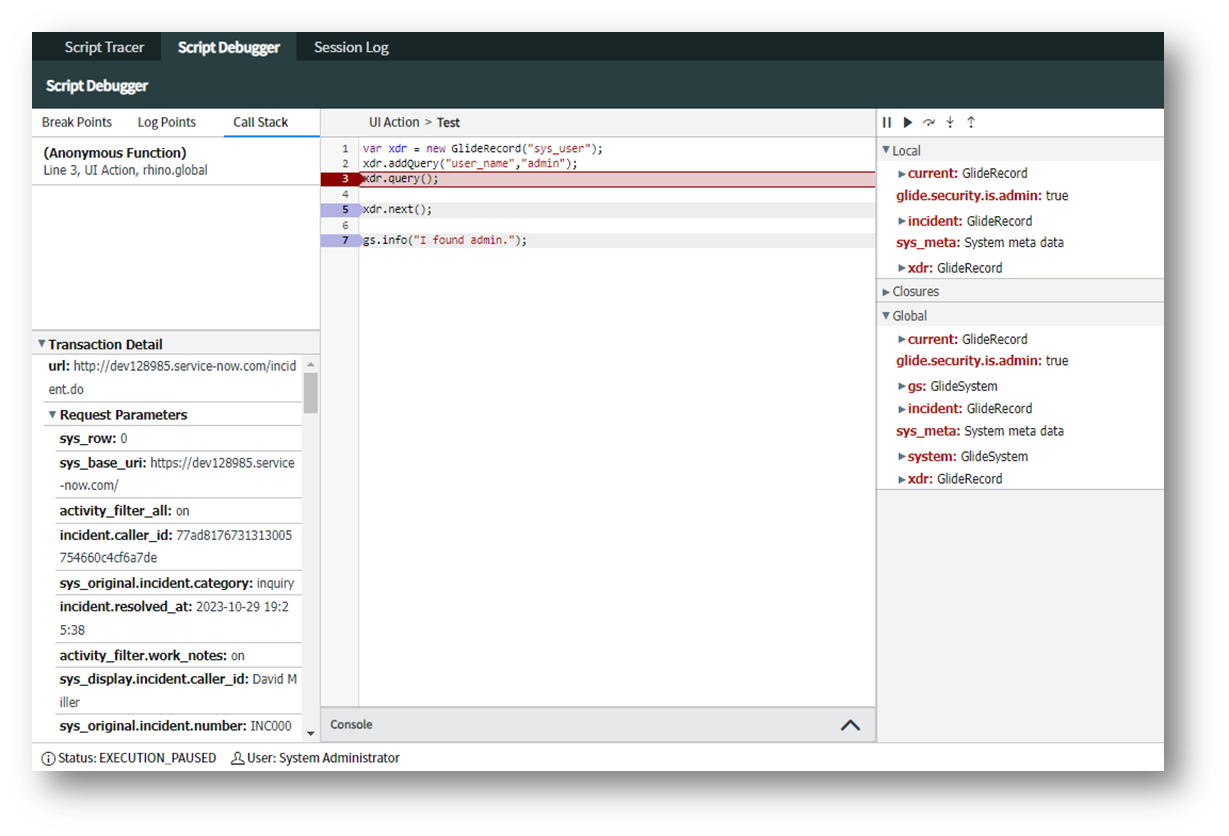Step out of the current function

(971, 122)
